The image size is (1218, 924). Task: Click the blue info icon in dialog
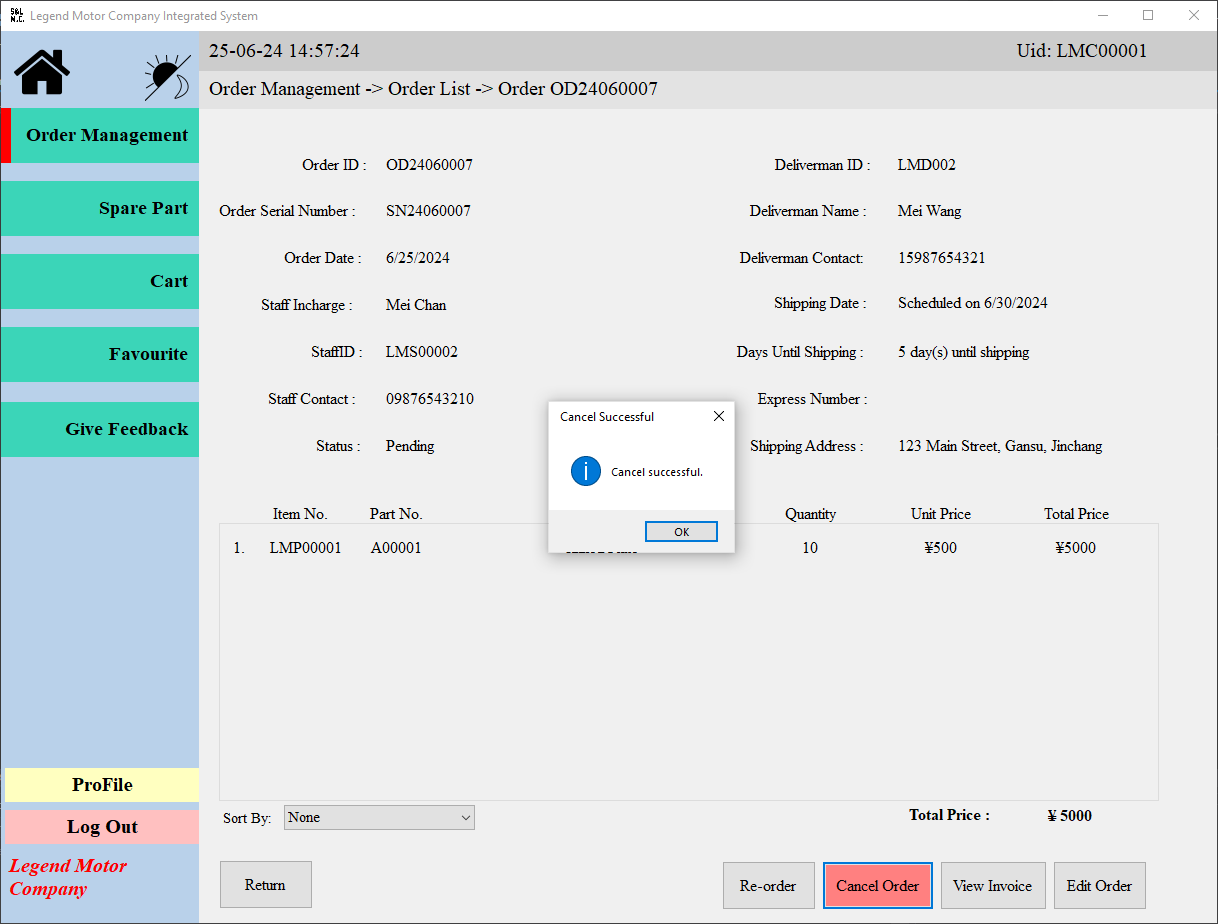click(x=585, y=472)
